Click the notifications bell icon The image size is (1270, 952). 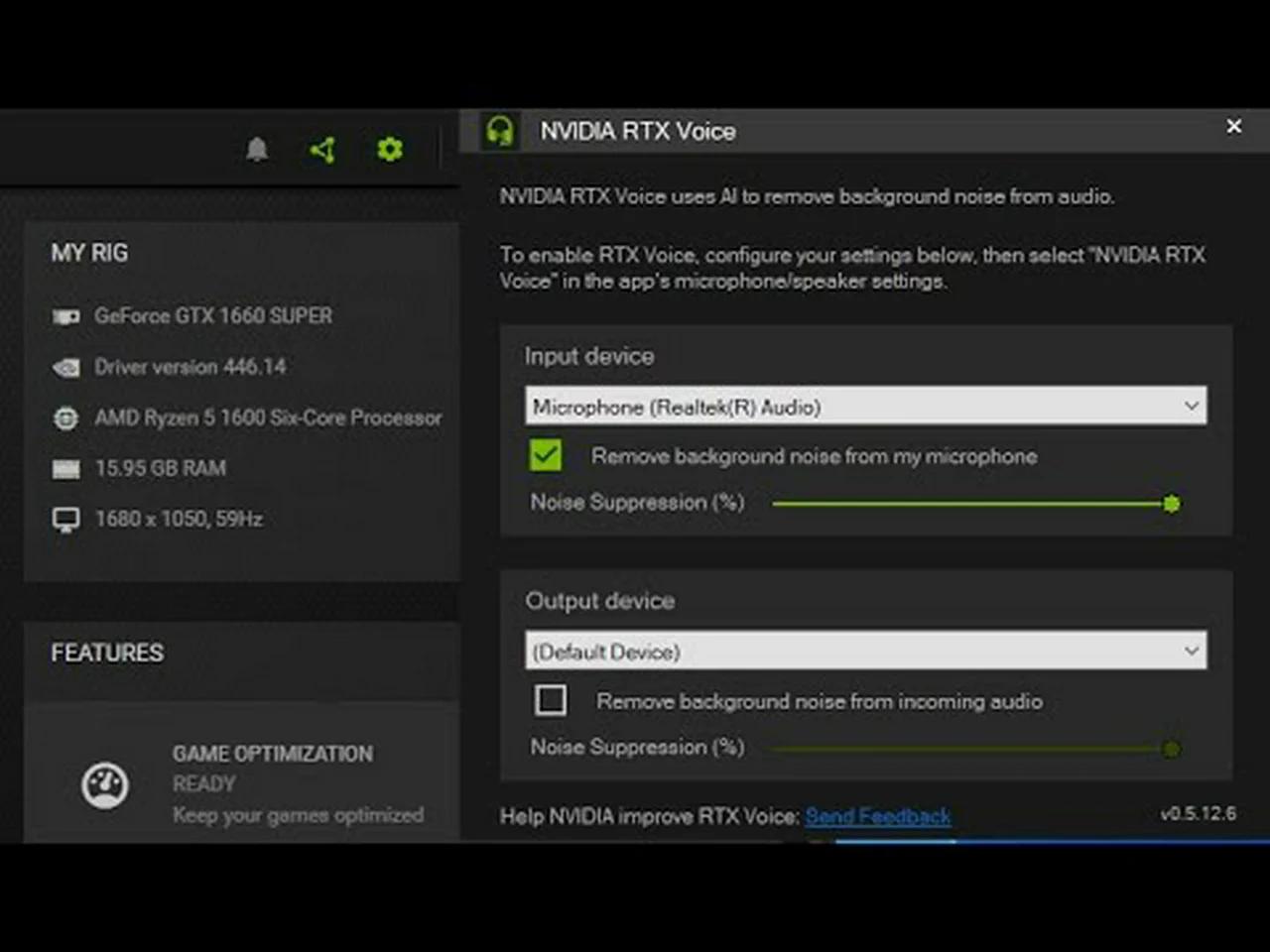tap(257, 150)
